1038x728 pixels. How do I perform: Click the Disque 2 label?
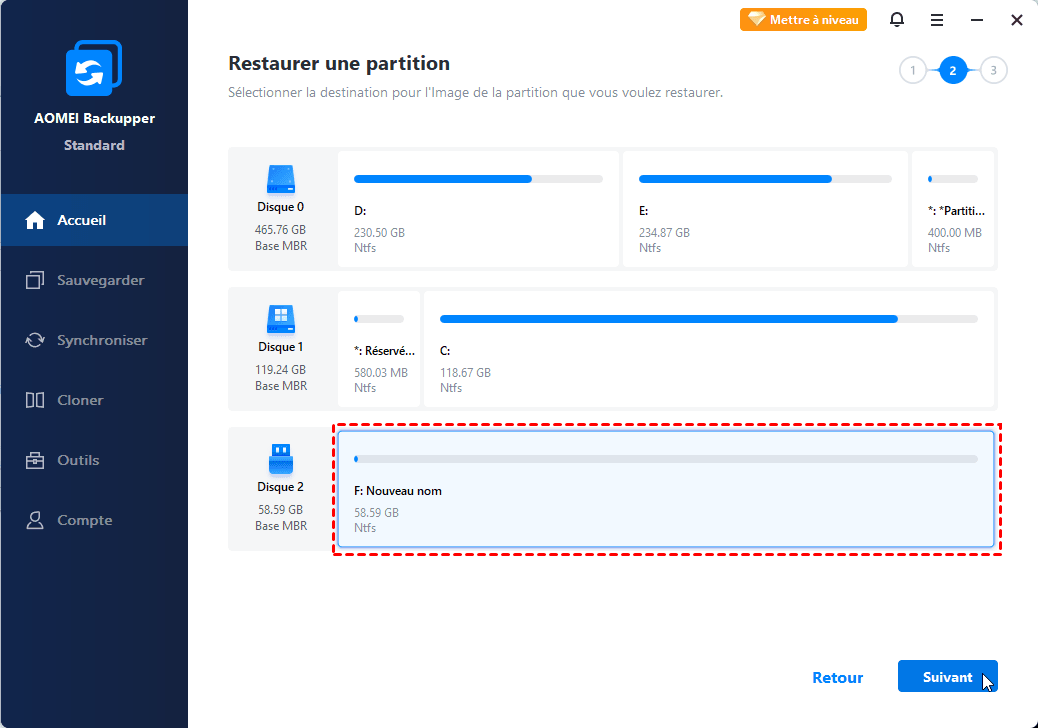281,487
